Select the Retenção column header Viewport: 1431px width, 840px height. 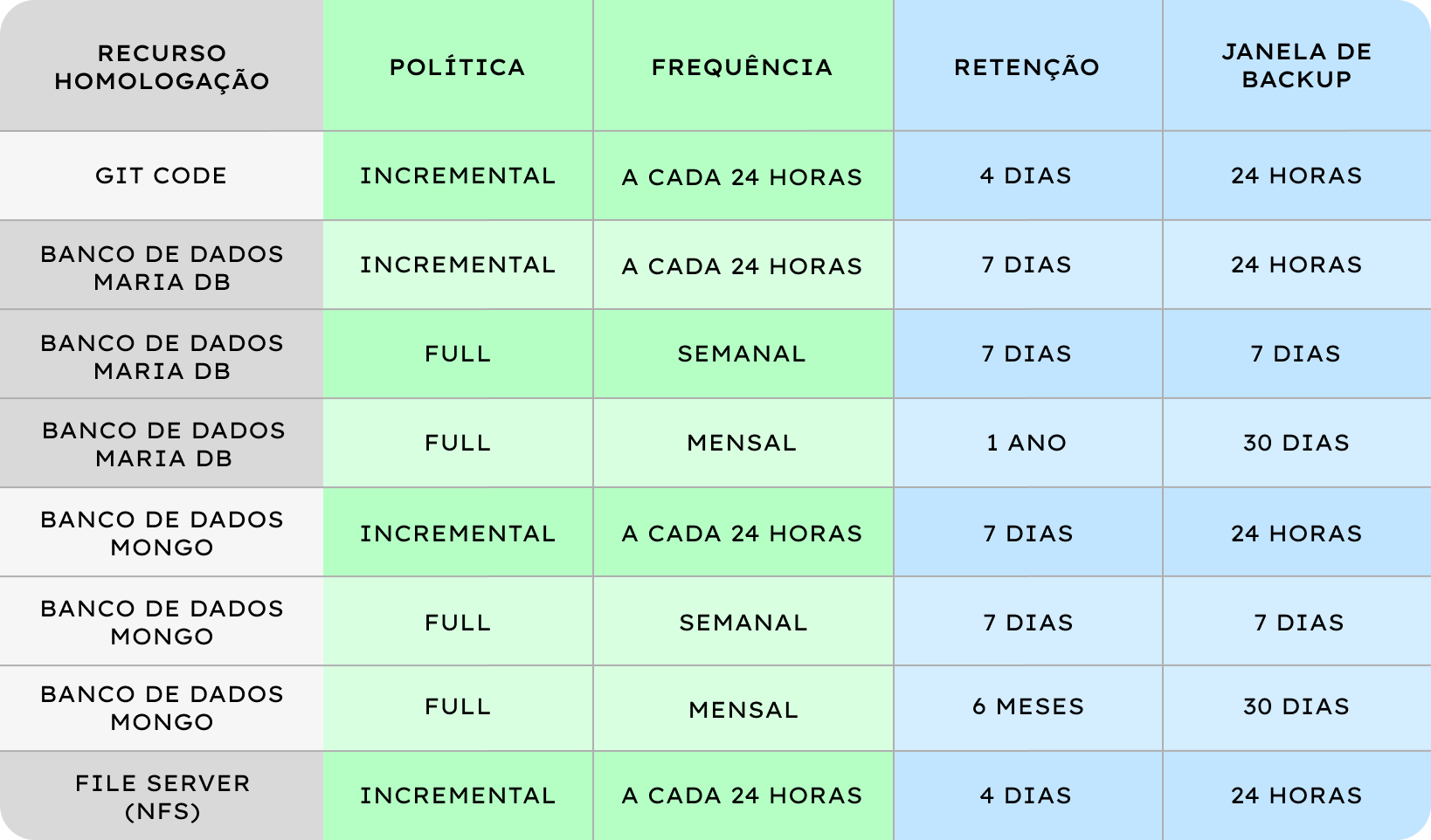[x=1027, y=67]
